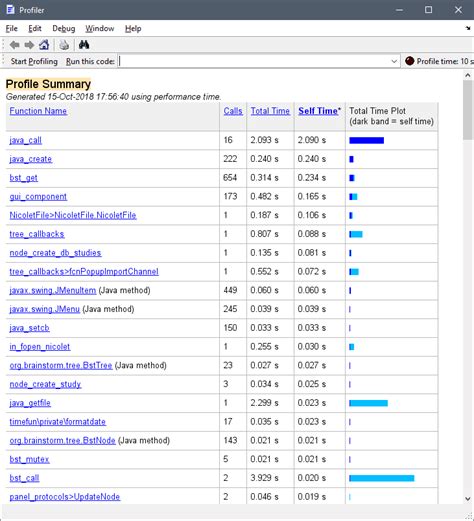Open the Help menu
The width and height of the screenshot is (474, 521).
click(133, 29)
